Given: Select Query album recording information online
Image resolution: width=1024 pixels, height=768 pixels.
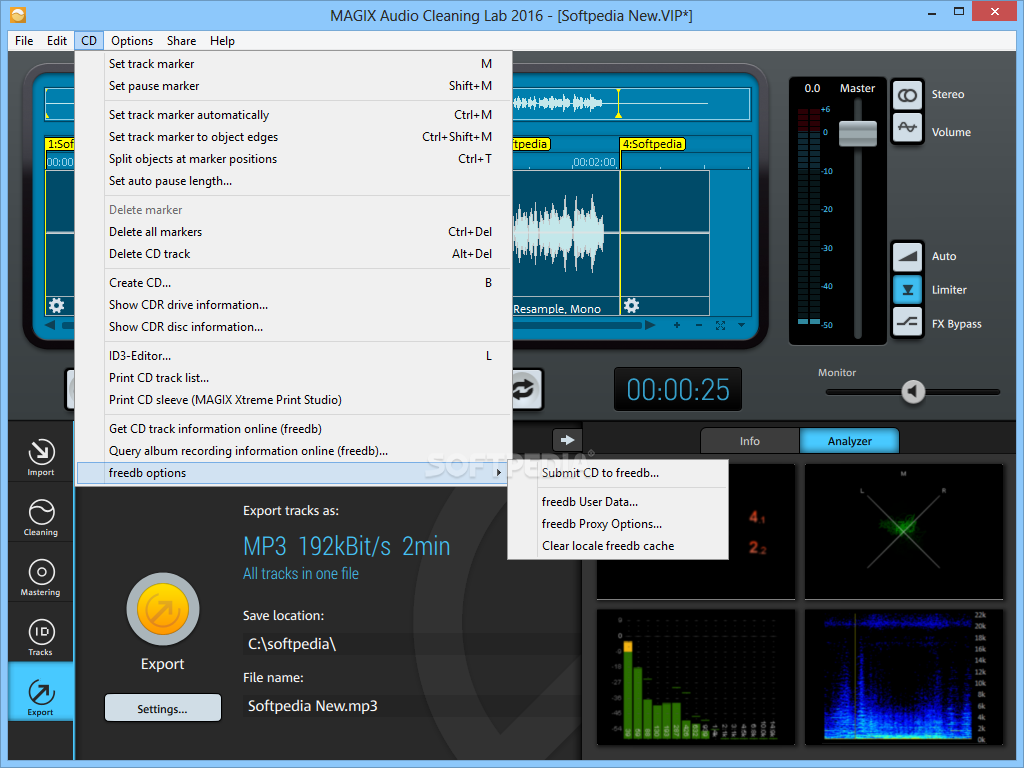Looking at the screenshot, I should click(292, 451).
